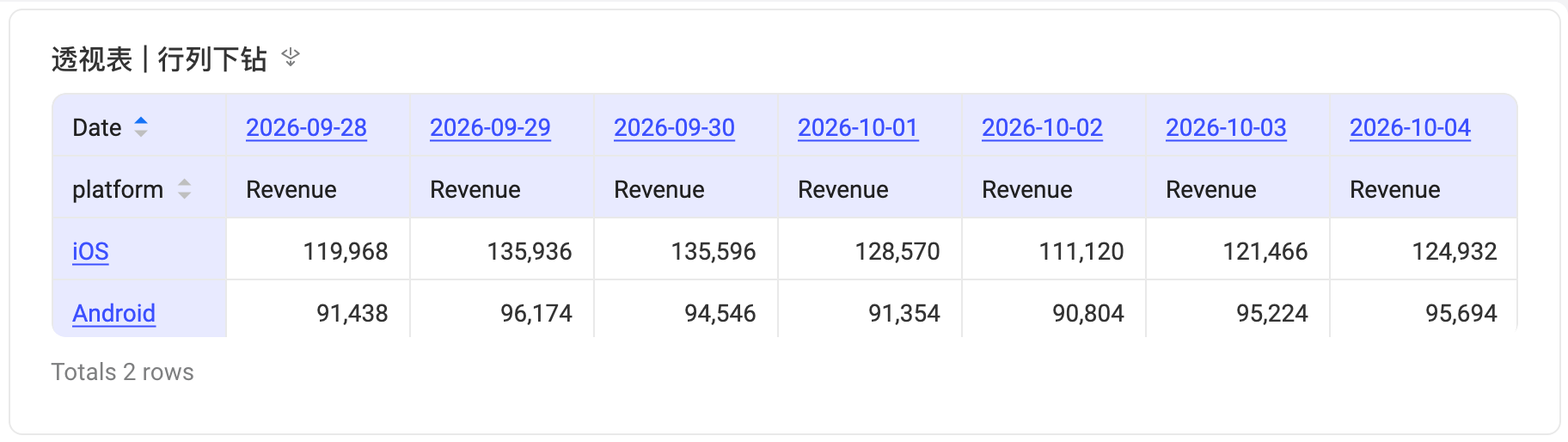The width and height of the screenshot is (1568, 442).
Task: Open the 2026-09-29 date link
Action: 490,127
